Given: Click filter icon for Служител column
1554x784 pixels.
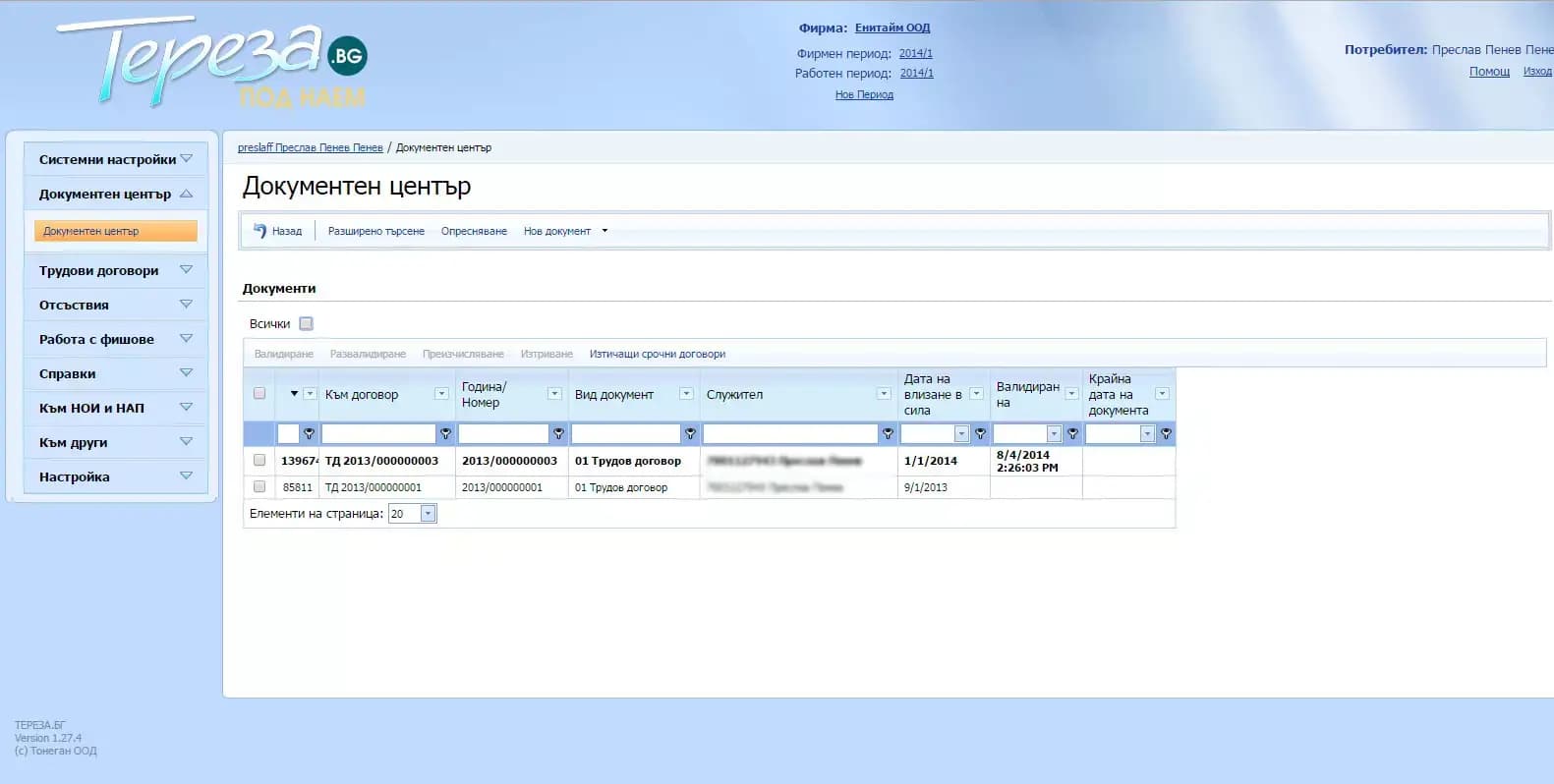Looking at the screenshot, I should coord(888,433).
